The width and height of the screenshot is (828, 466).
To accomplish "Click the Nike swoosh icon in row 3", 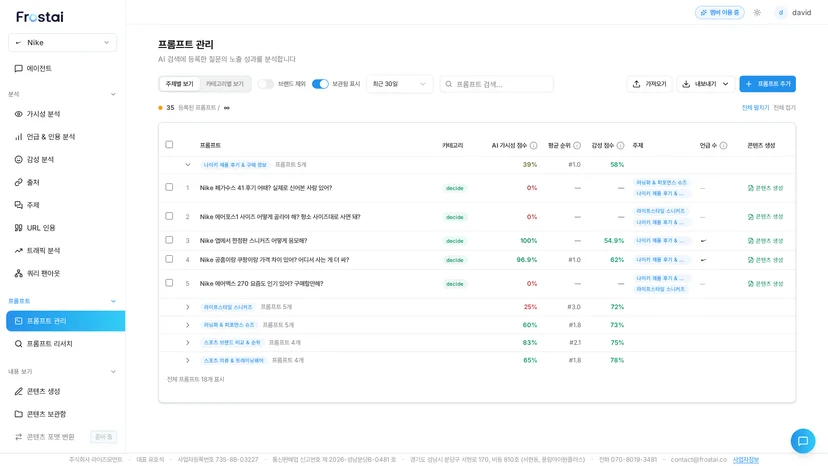I will pos(703,241).
